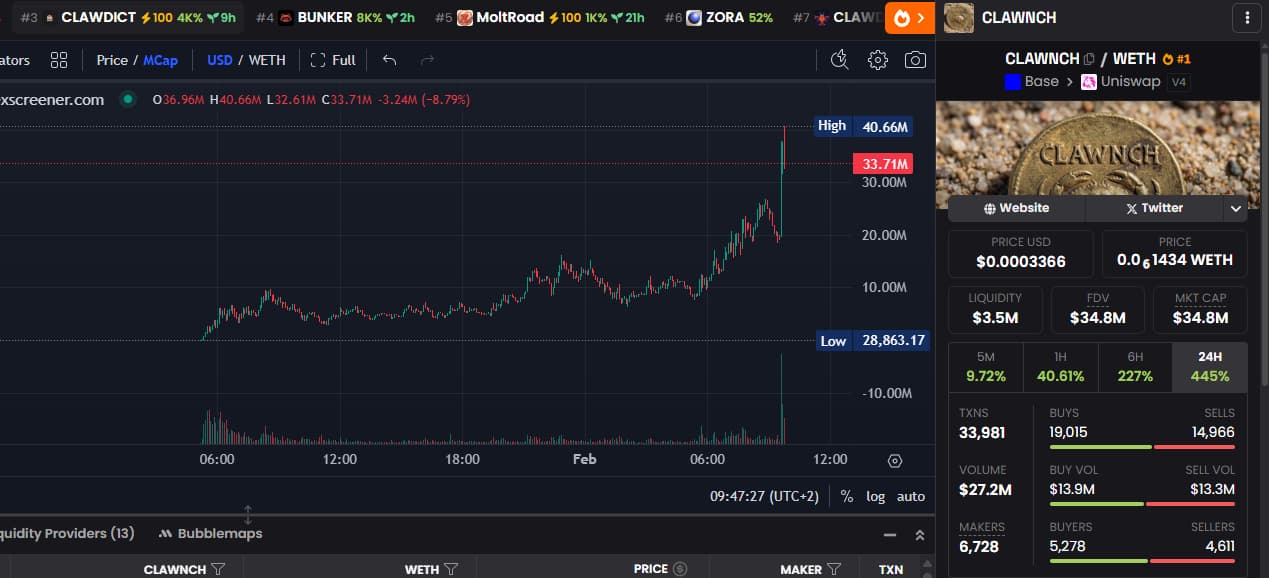
Task: Open time axis settings icon below chart
Action: tap(895, 460)
